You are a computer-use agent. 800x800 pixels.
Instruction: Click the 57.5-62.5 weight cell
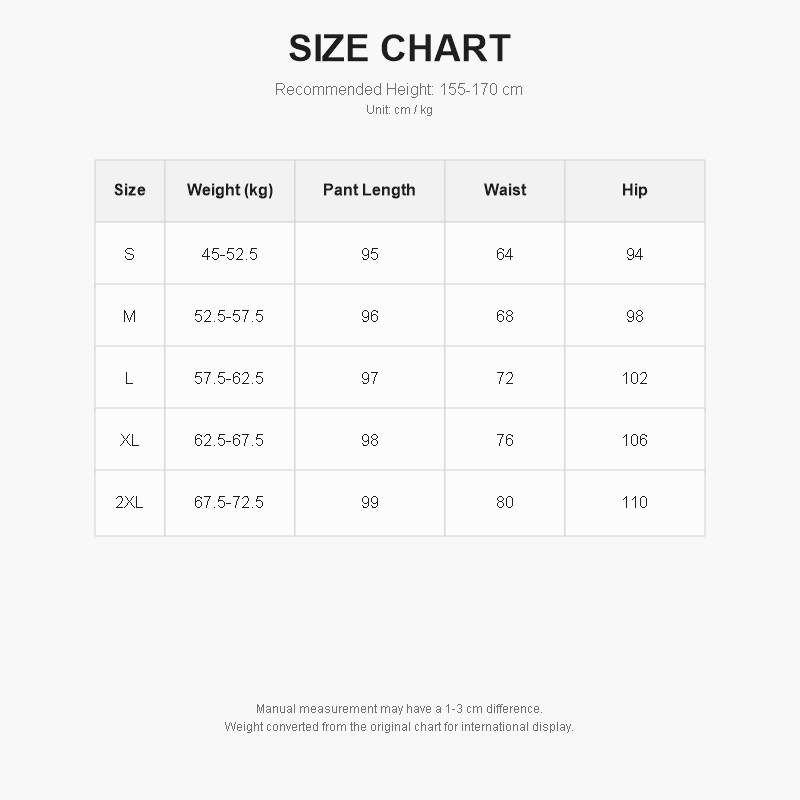[229, 378]
